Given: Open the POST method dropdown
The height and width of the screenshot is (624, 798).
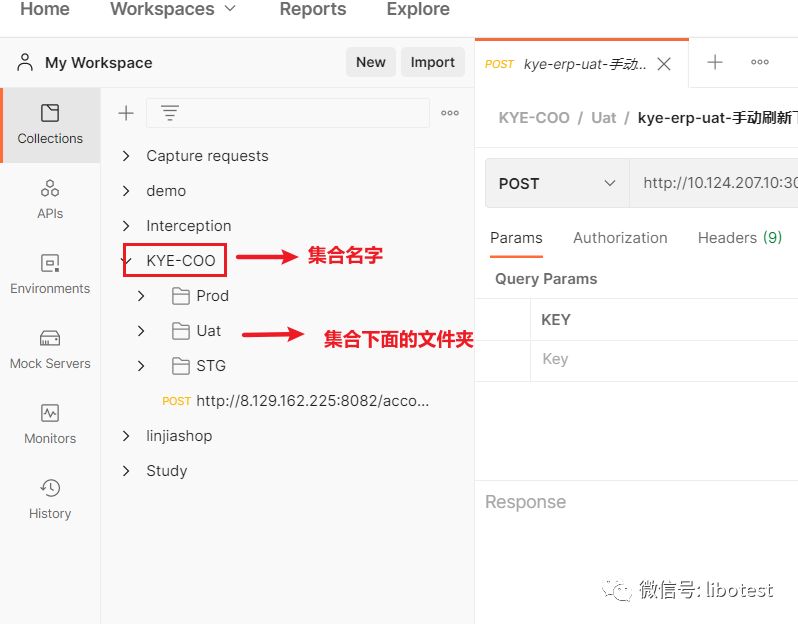Looking at the screenshot, I should 557,183.
